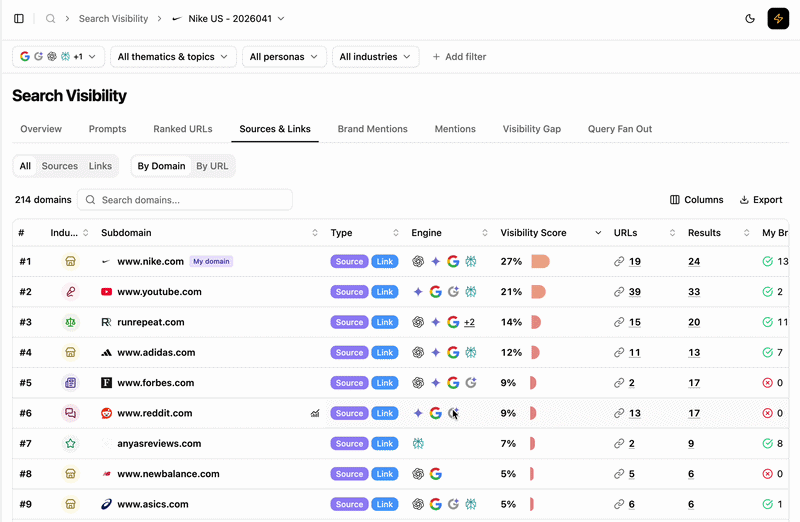Select the Sources filter toggle
800x522 pixels.
click(x=60, y=166)
